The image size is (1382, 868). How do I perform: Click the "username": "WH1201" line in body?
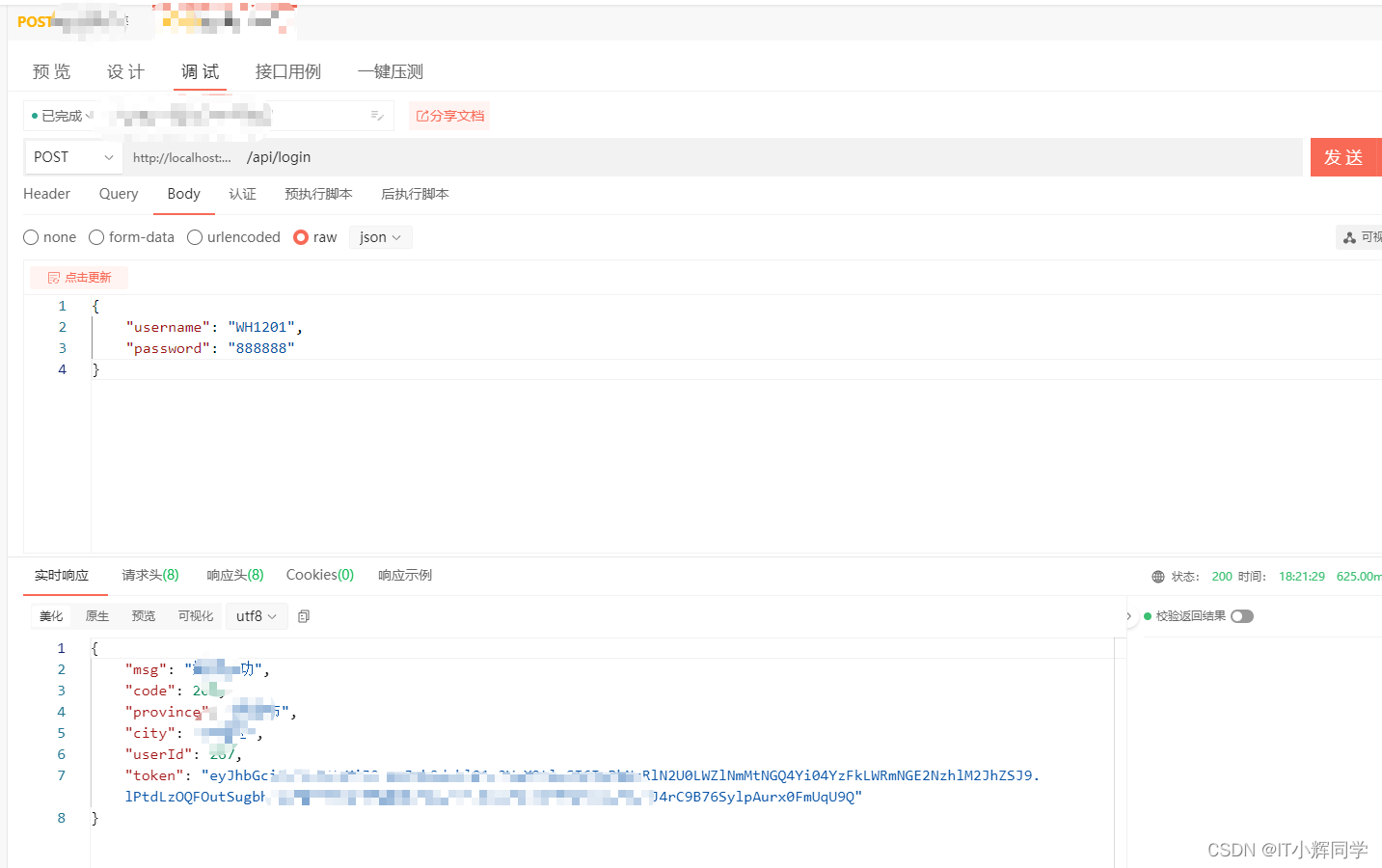pyautogui.click(x=214, y=327)
